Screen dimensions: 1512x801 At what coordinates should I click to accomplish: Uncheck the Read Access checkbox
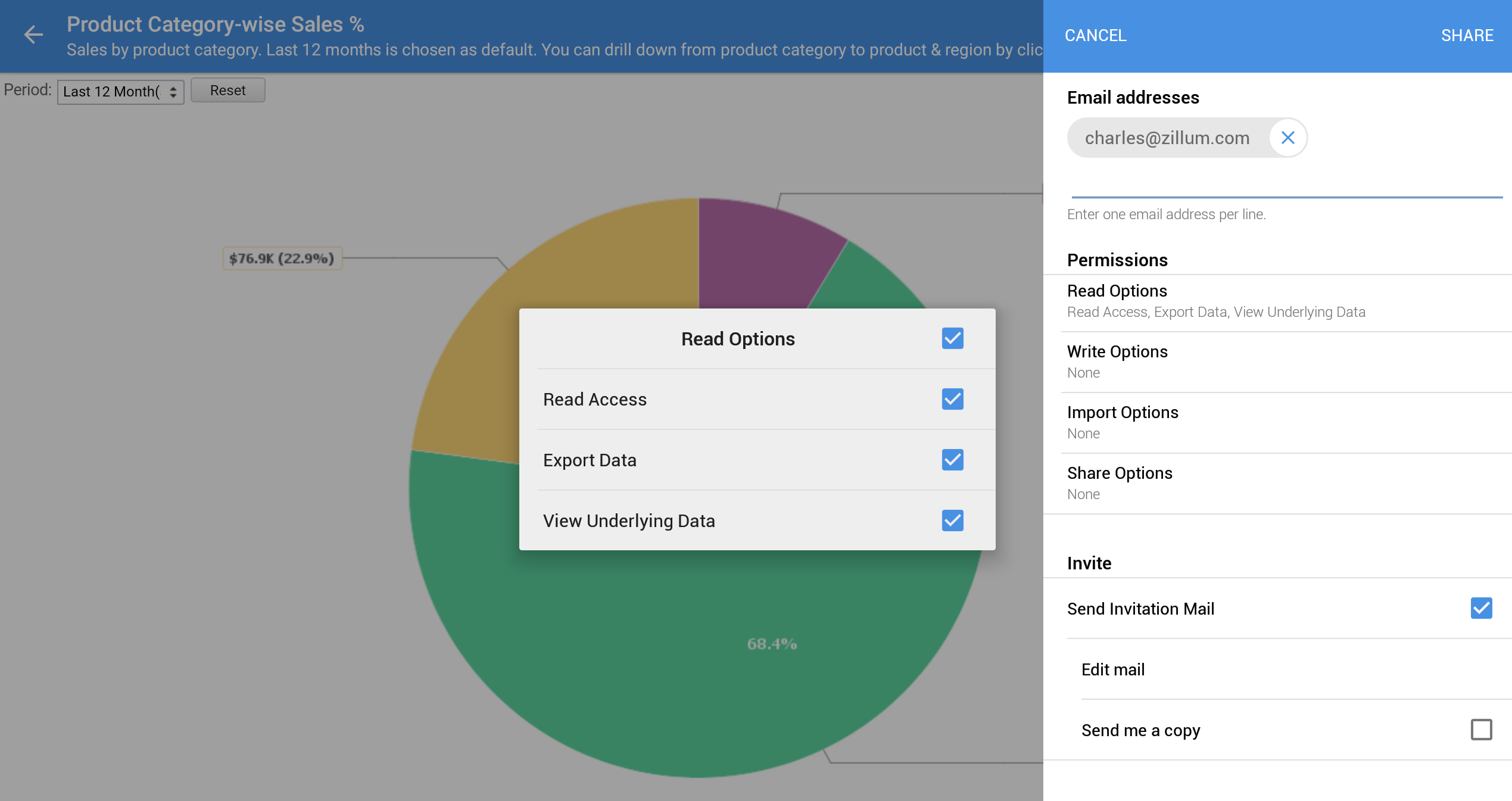(952, 399)
